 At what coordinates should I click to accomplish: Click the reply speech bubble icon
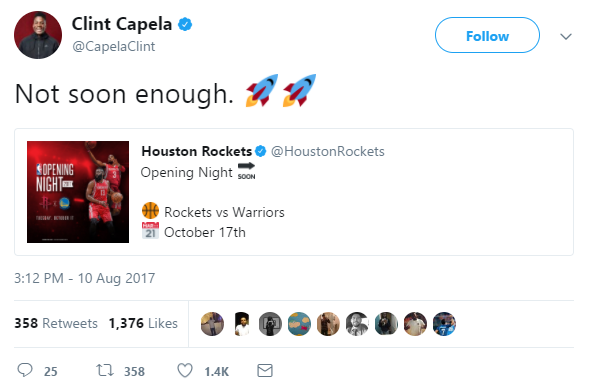[25, 370]
